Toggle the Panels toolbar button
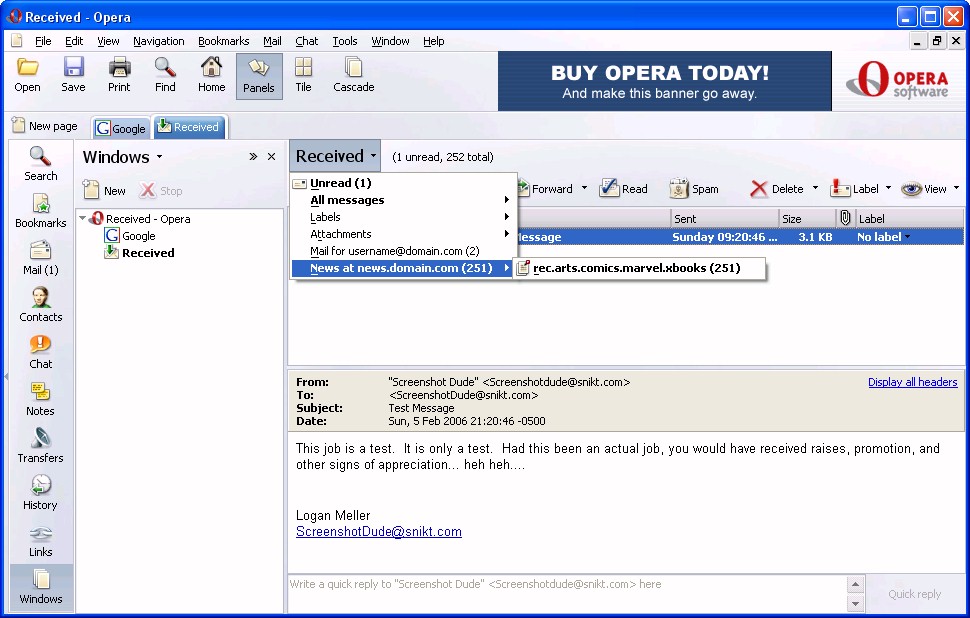The width and height of the screenshot is (970, 618). 259,76
